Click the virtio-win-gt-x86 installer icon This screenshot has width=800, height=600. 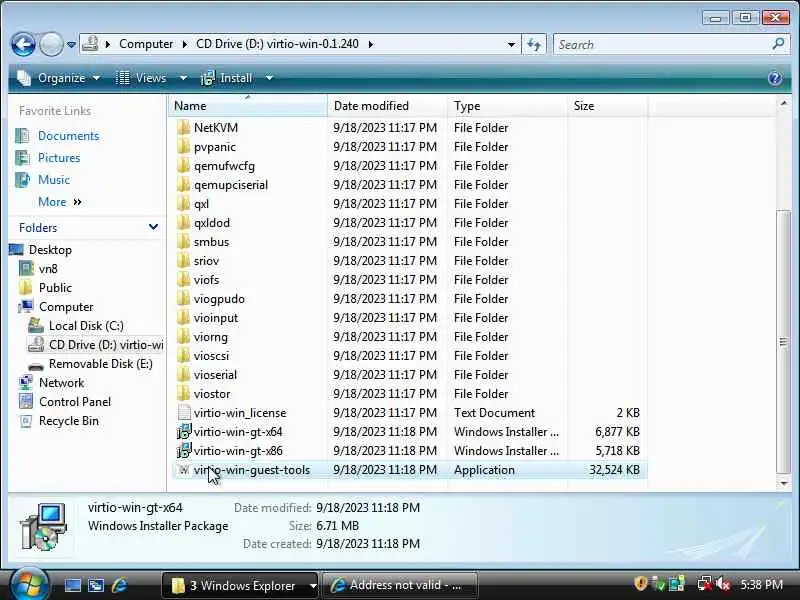[x=184, y=451]
